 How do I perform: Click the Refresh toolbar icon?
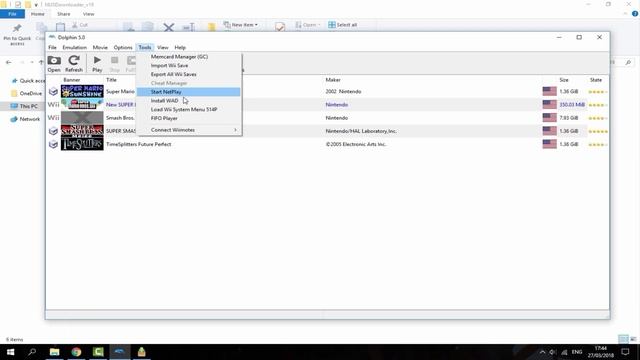74,64
